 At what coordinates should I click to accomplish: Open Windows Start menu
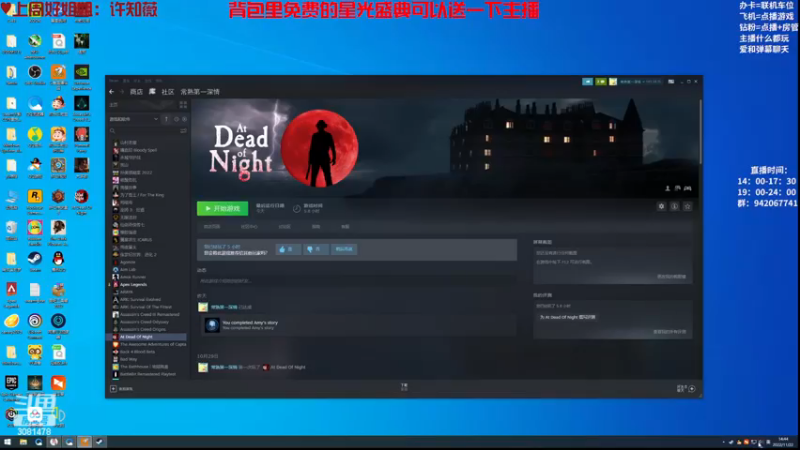[x=7, y=442]
